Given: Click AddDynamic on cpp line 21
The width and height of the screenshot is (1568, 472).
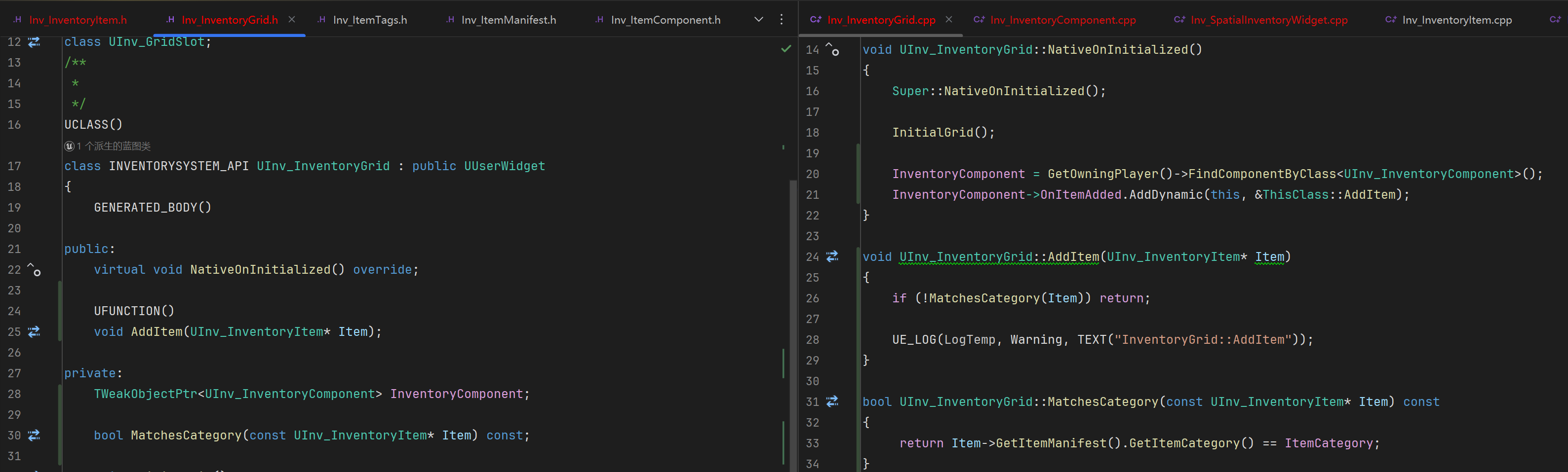Looking at the screenshot, I should click(x=1166, y=195).
